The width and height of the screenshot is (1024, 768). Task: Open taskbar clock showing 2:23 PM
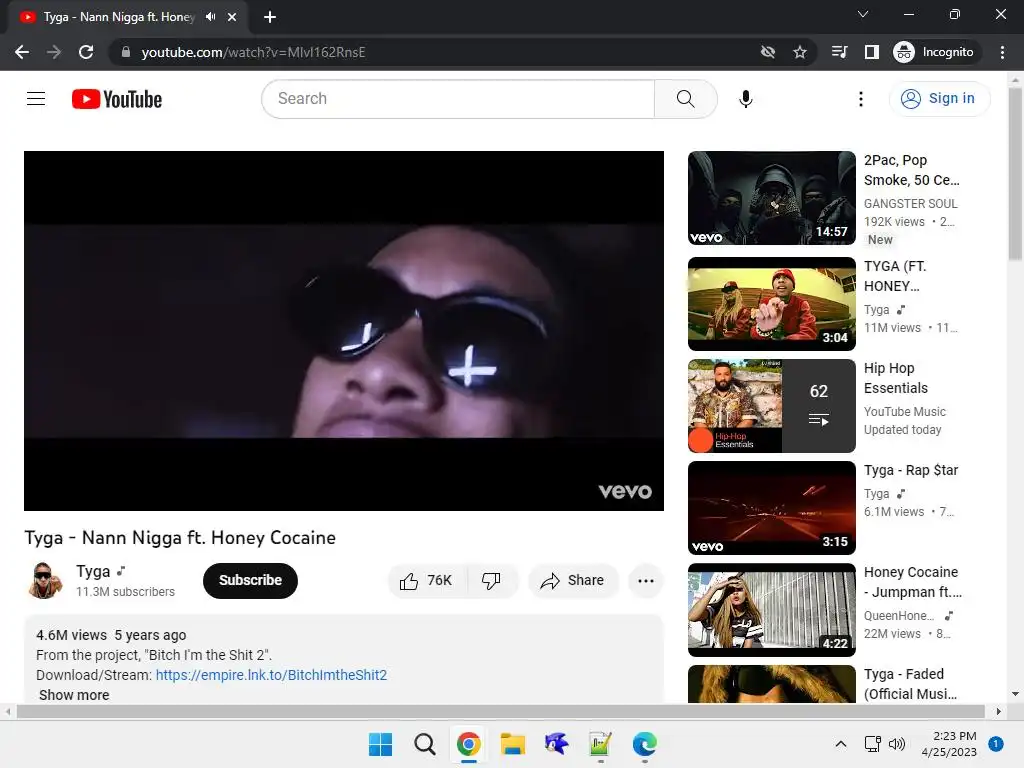coord(949,744)
